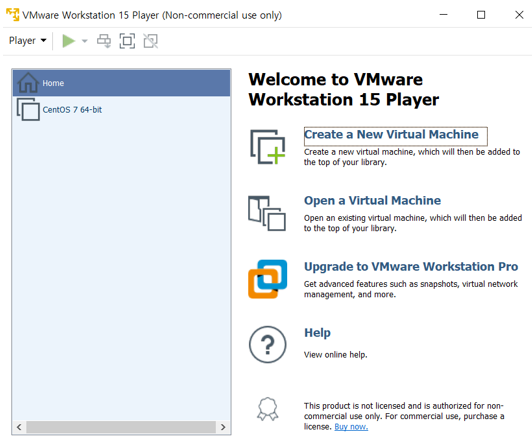Image resolution: width=532 pixels, height=445 pixels.
Task: Select CentOS 7 64-bit virtual machine
Action: (x=121, y=110)
